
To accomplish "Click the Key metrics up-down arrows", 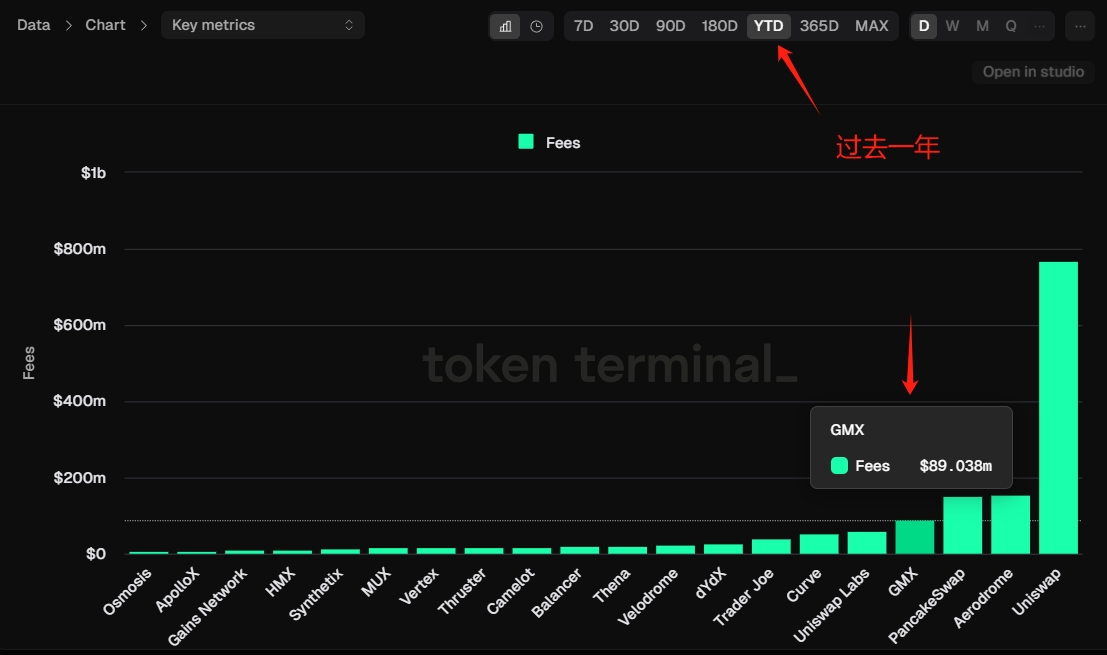I will (349, 25).
